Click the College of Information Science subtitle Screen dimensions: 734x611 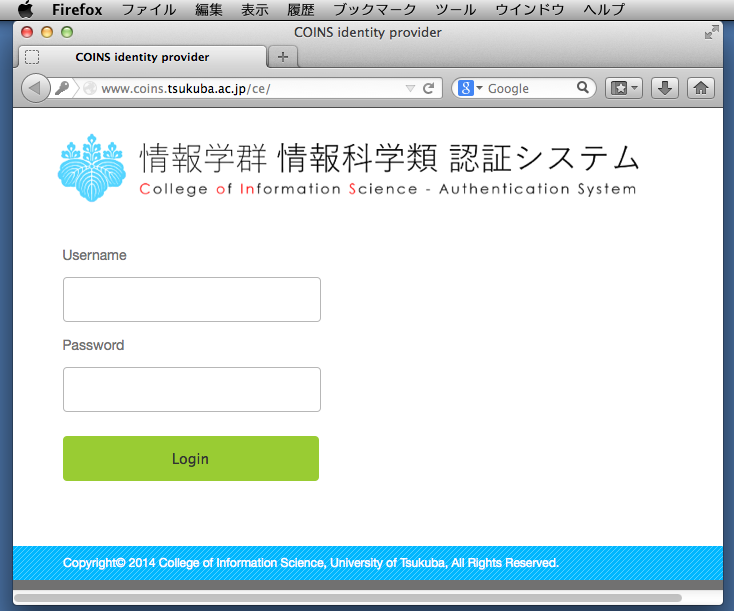point(388,189)
